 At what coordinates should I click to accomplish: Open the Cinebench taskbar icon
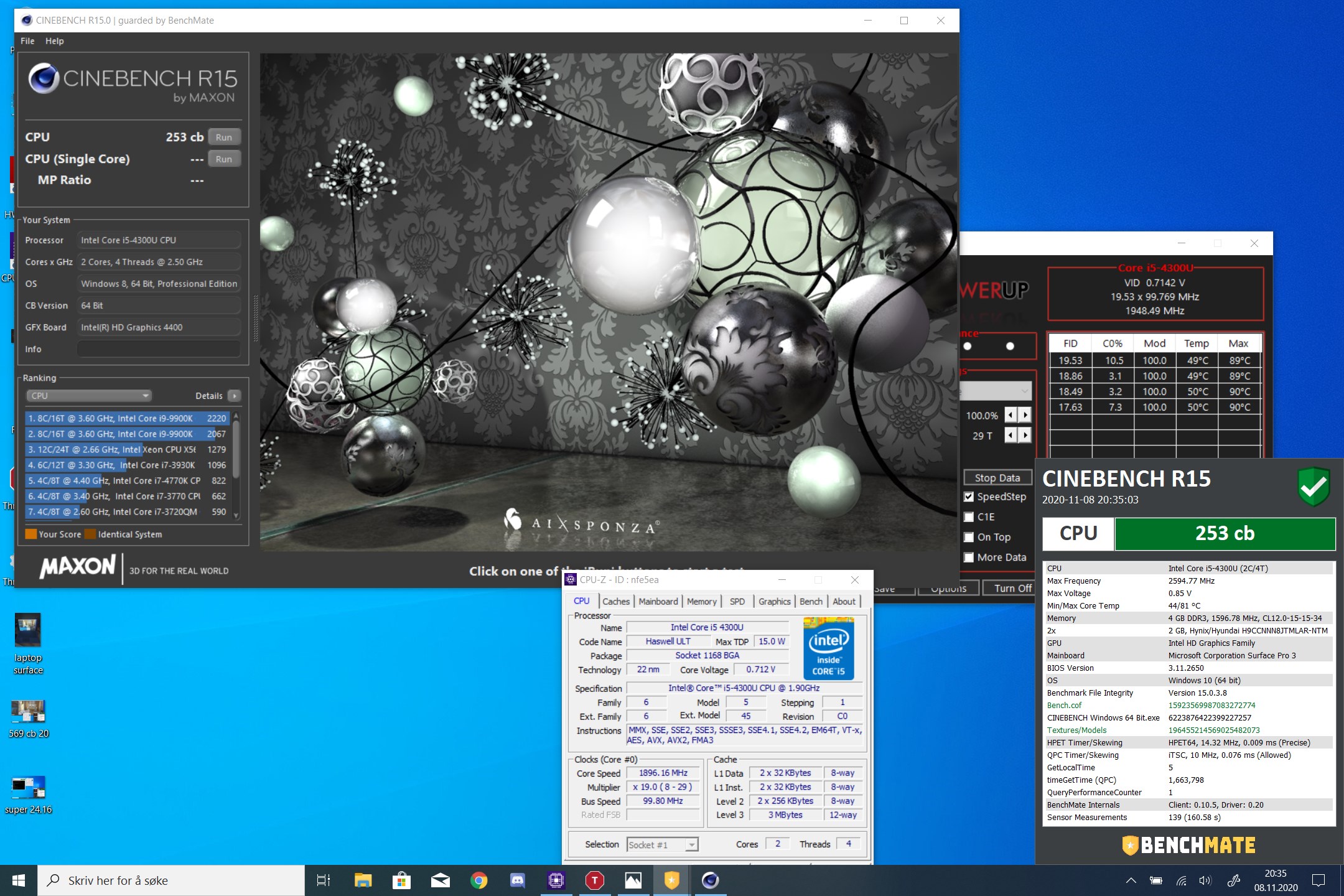(710, 880)
